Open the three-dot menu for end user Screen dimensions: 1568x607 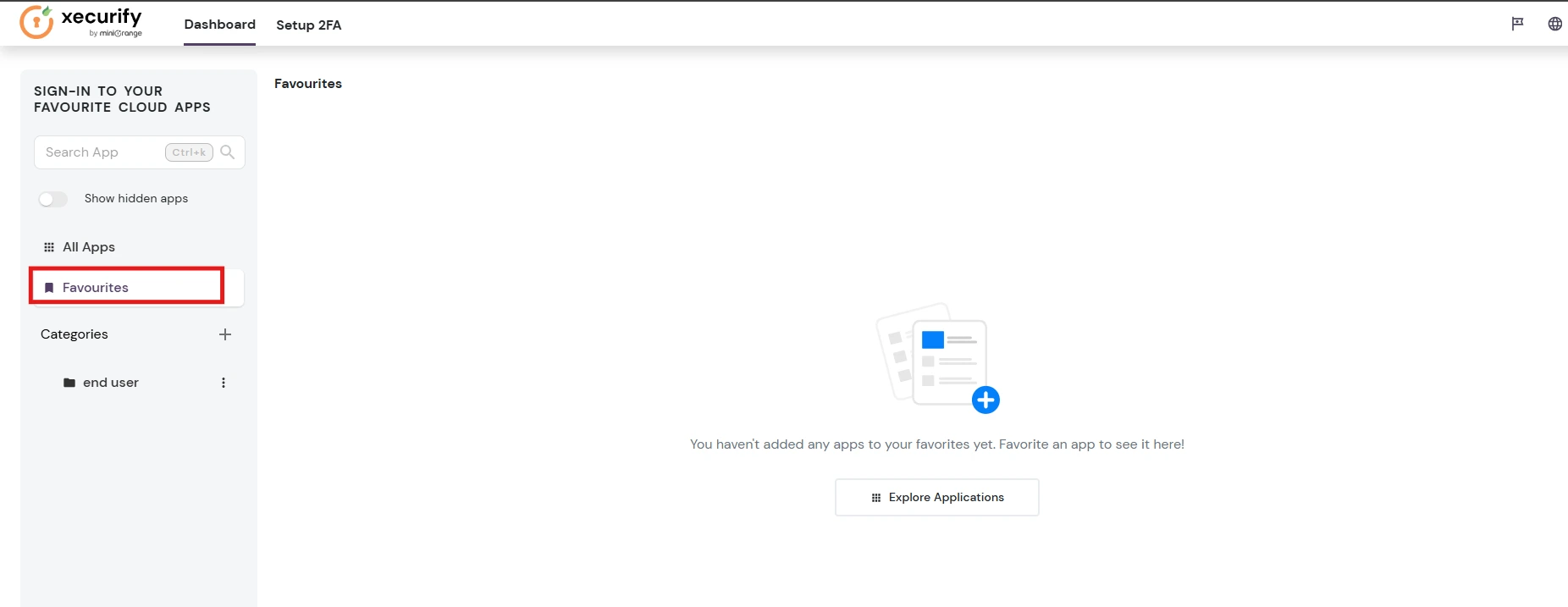click(x=224, y=383)
